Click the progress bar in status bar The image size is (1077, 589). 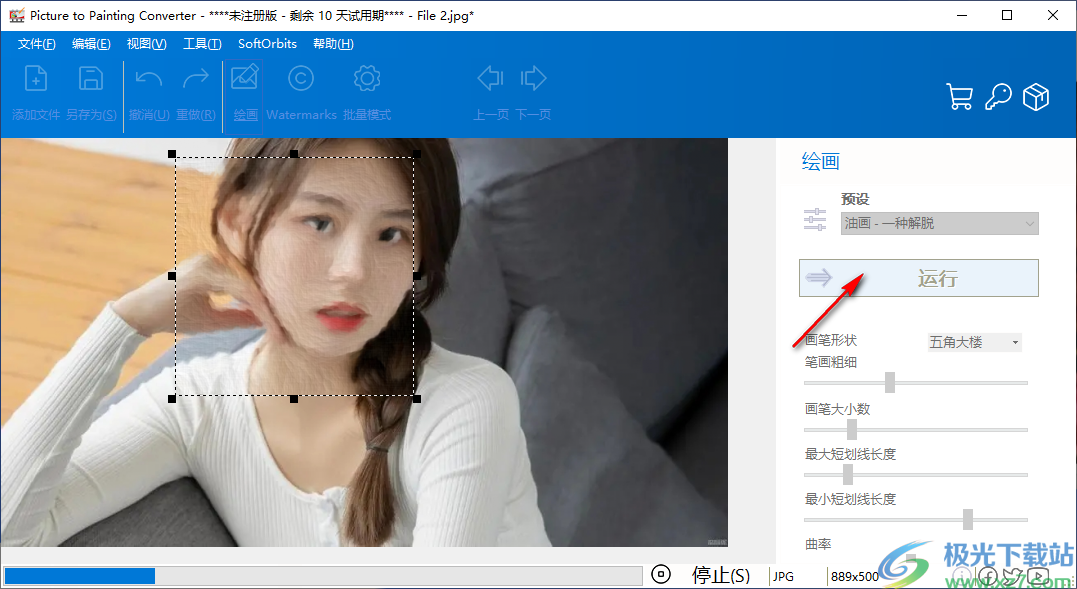323,575
